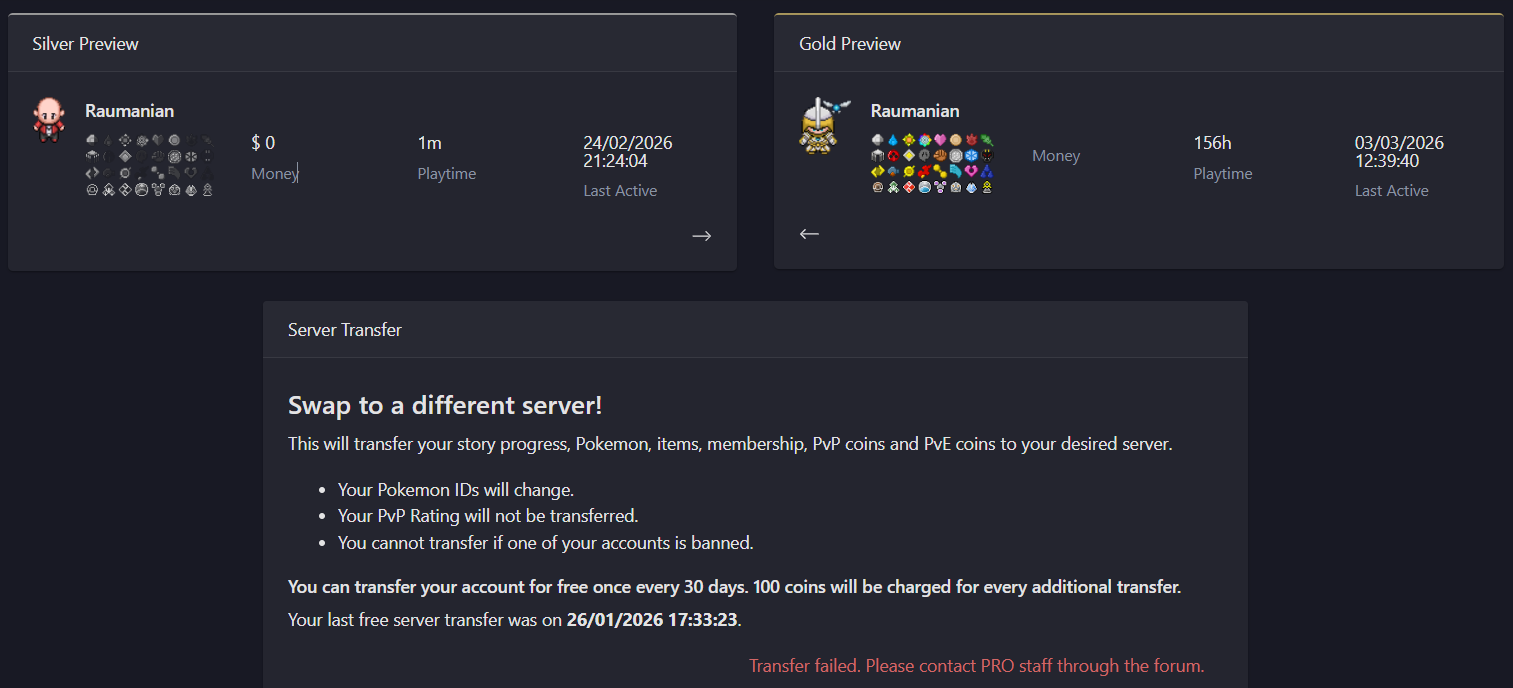Select the blue triangle badge in Gold Preview
Image resolution: width=1513 pixels, height=688 pixels.
pyautogui.click(x=987, y=171)
